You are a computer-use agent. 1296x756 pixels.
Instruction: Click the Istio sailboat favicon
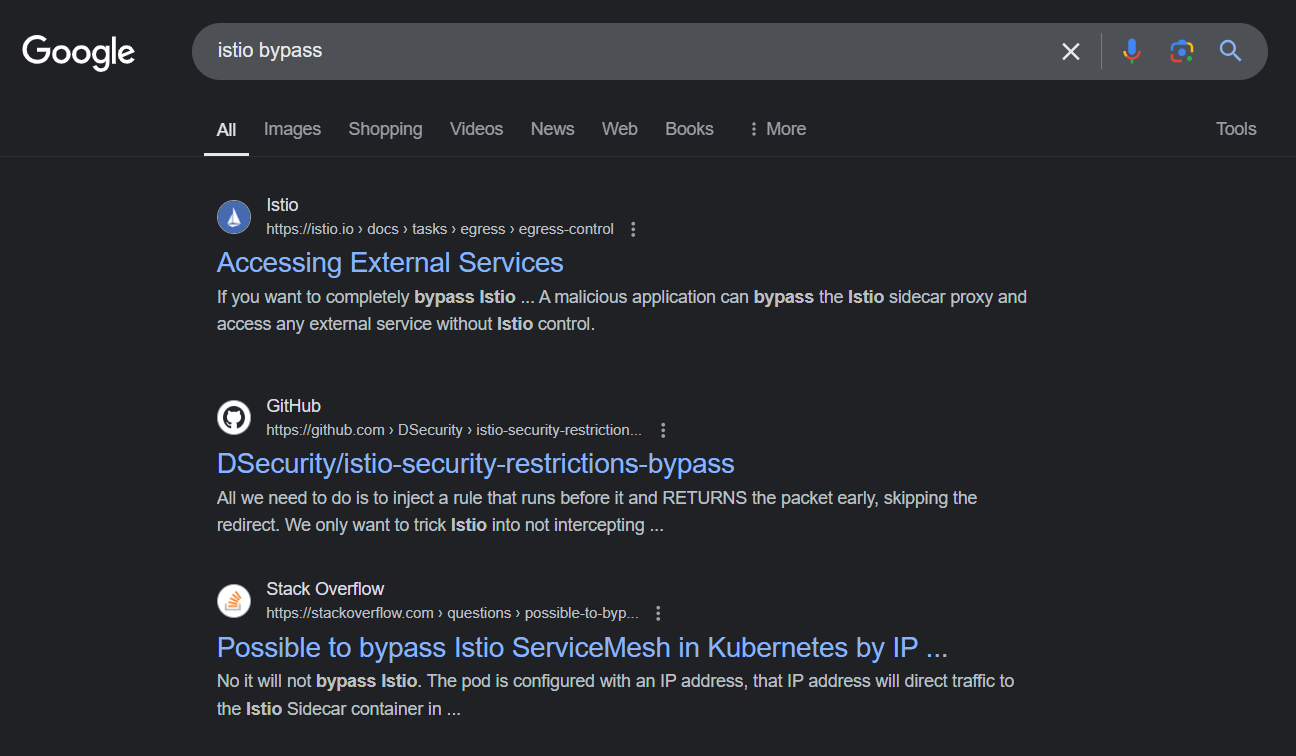234,217
